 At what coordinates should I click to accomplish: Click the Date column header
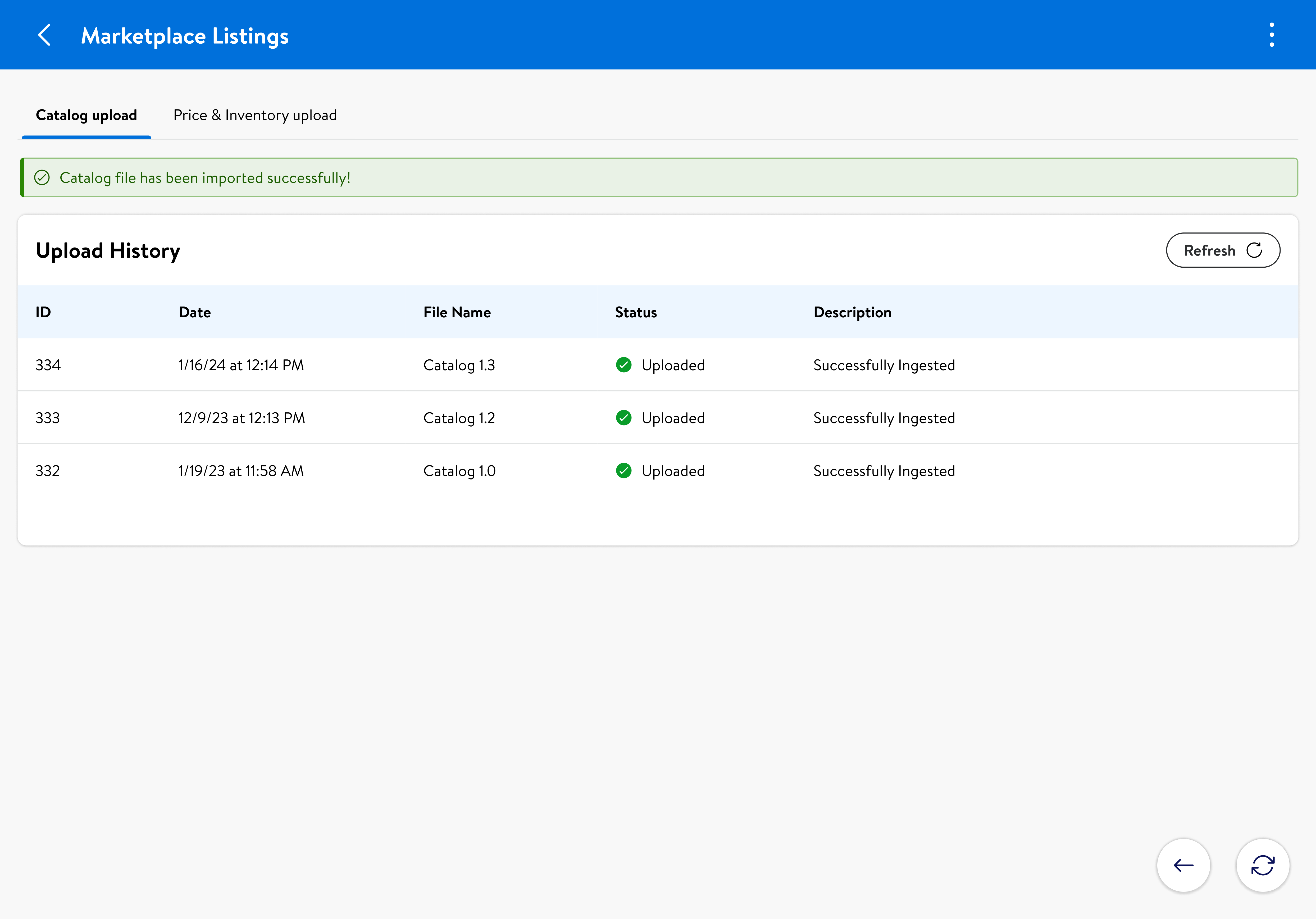pos(194,312)
